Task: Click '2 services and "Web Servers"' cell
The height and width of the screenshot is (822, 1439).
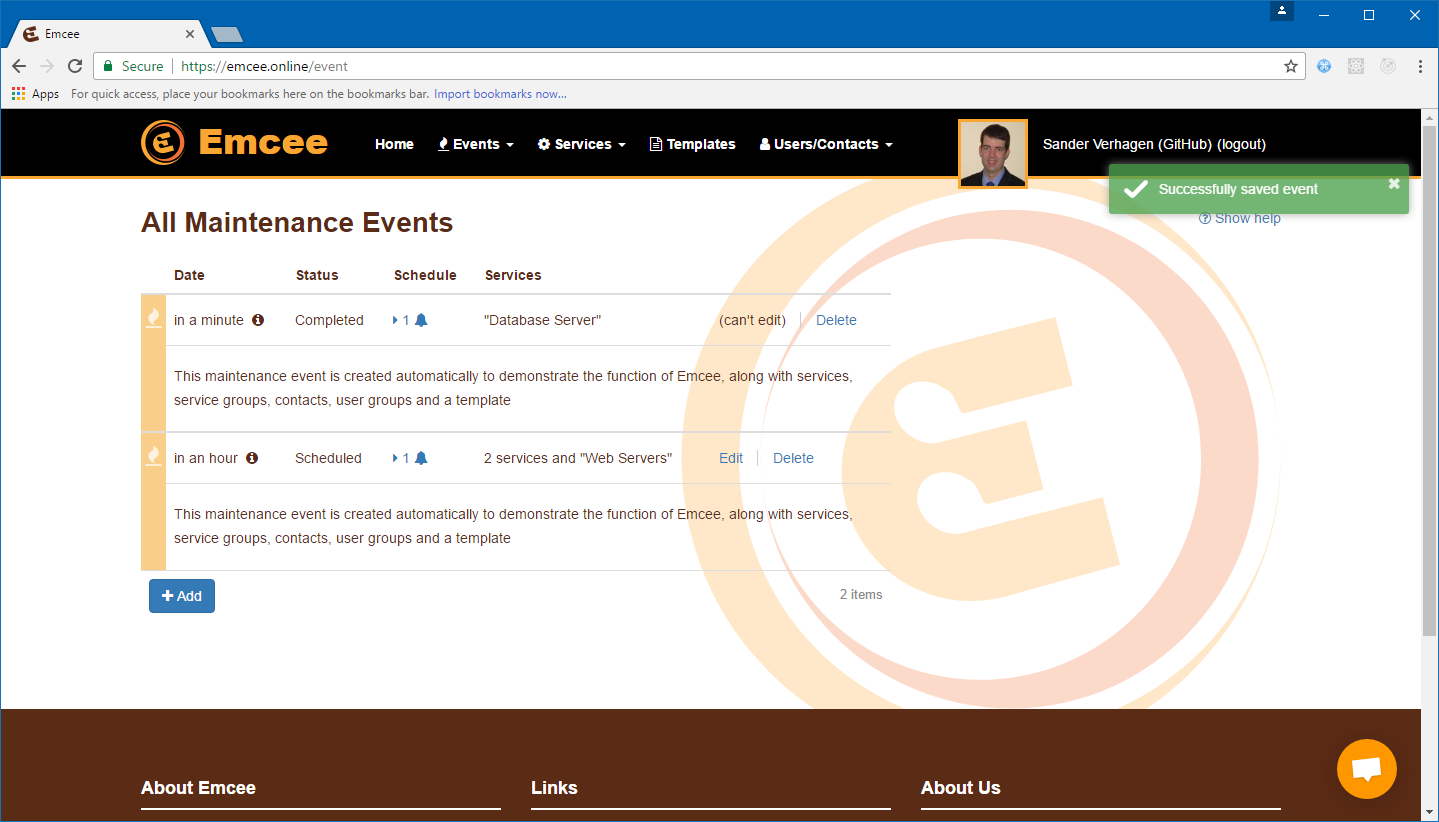Action: [578, 458]
